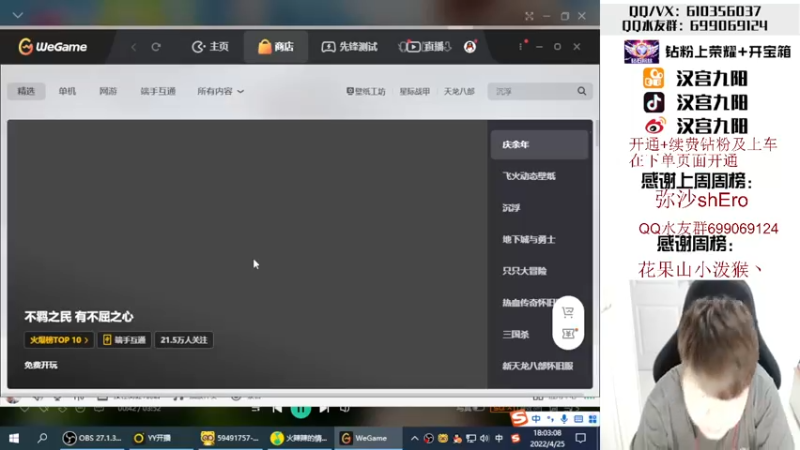The image size is (800, 450).
Task: Click the 21.5万人关注 tag
Action: (184, 340)
